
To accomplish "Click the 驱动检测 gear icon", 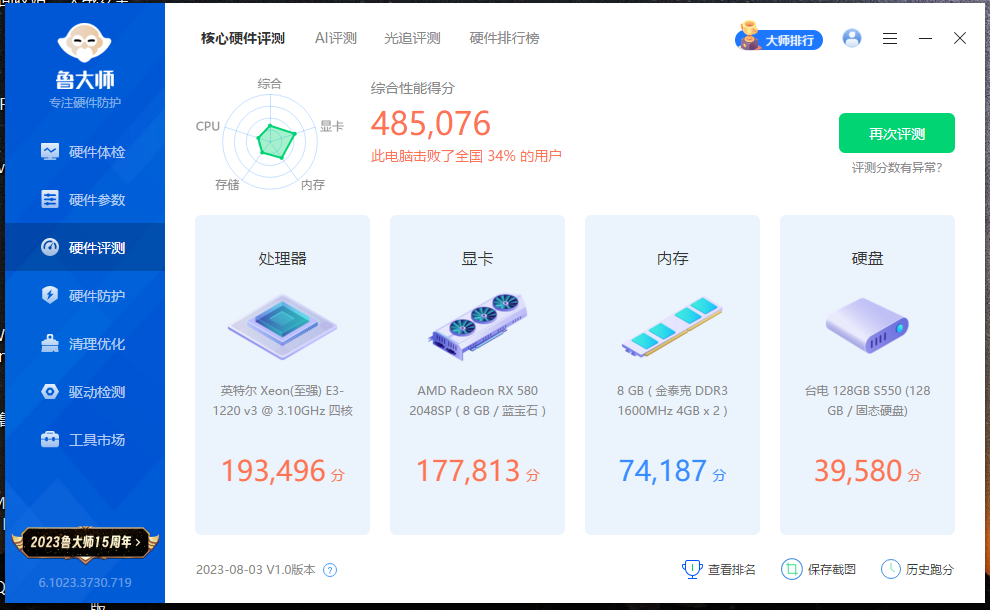I will (x=50, y=392).
